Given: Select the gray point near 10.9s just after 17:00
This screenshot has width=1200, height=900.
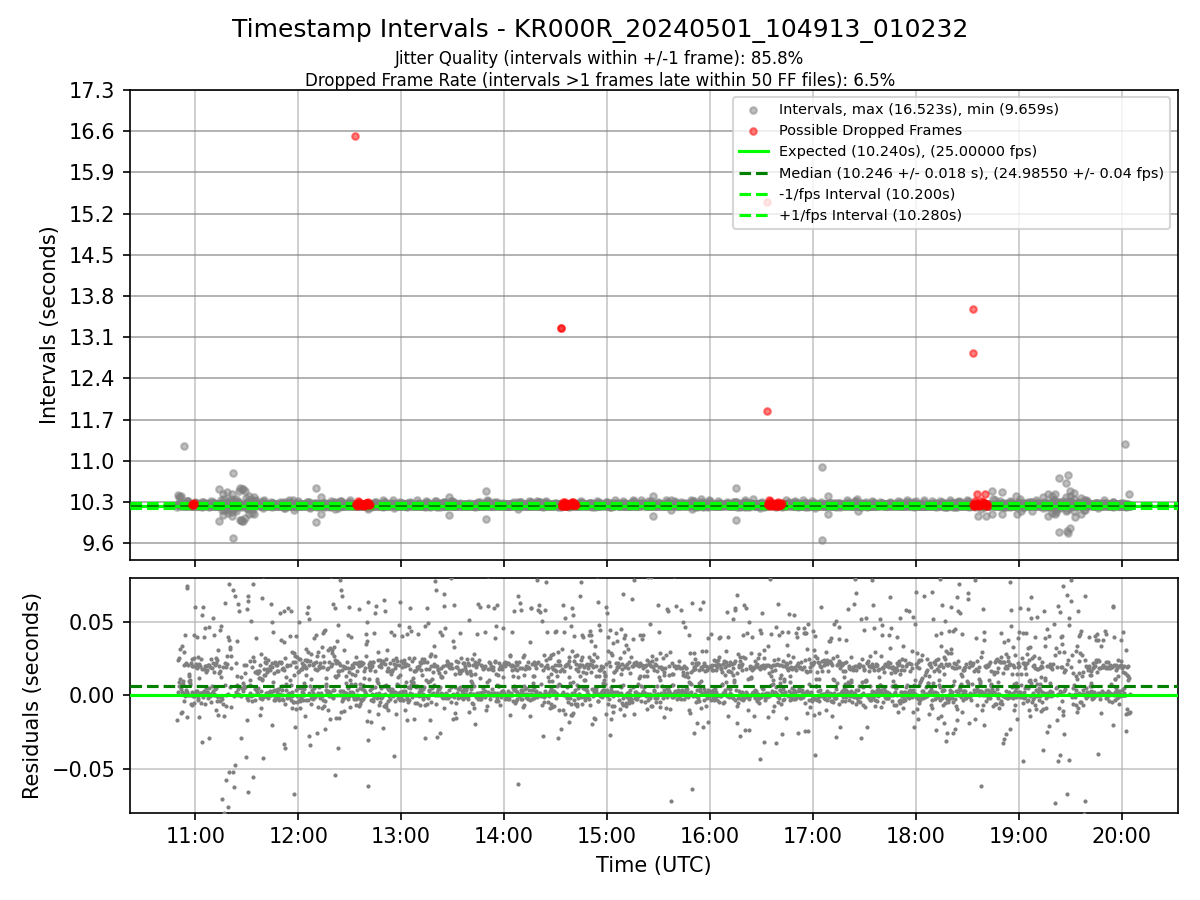Looking at the screenshot, I should coord(822,467).
